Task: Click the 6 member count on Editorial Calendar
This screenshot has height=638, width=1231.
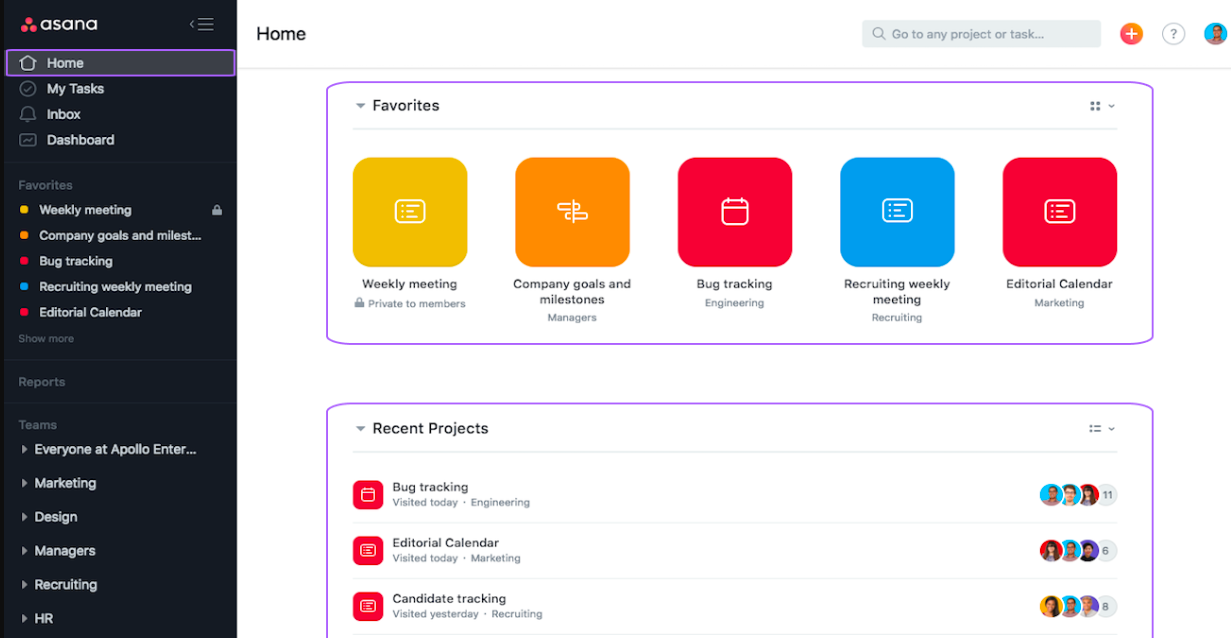Action: click(1107, 551)
